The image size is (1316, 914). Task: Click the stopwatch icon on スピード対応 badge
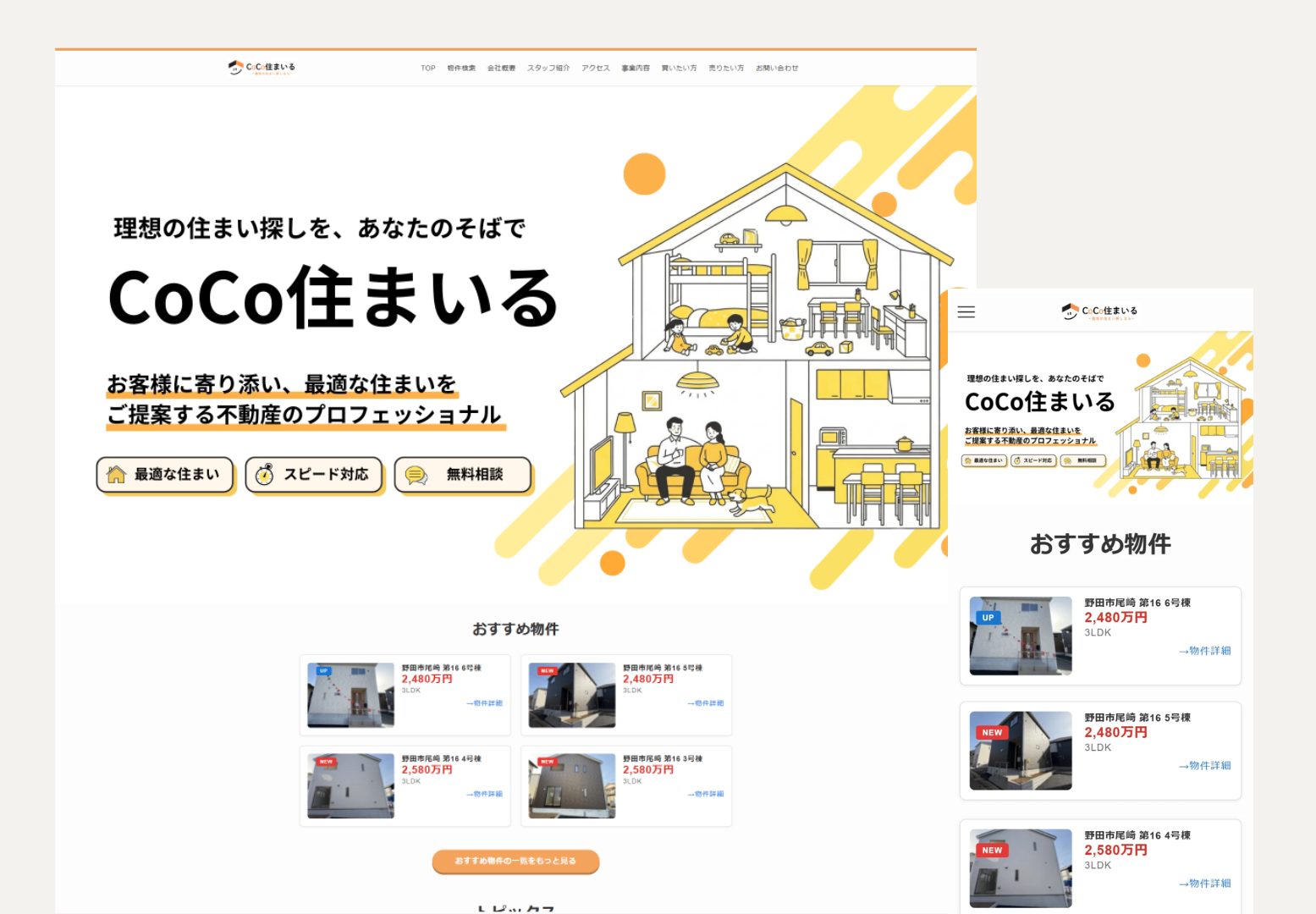266,475
